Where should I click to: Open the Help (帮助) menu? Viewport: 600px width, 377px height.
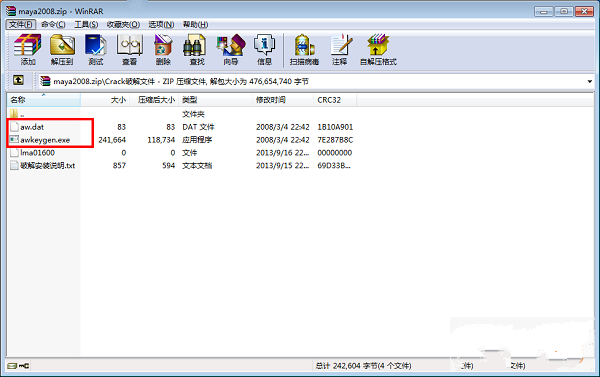[195, 24]
